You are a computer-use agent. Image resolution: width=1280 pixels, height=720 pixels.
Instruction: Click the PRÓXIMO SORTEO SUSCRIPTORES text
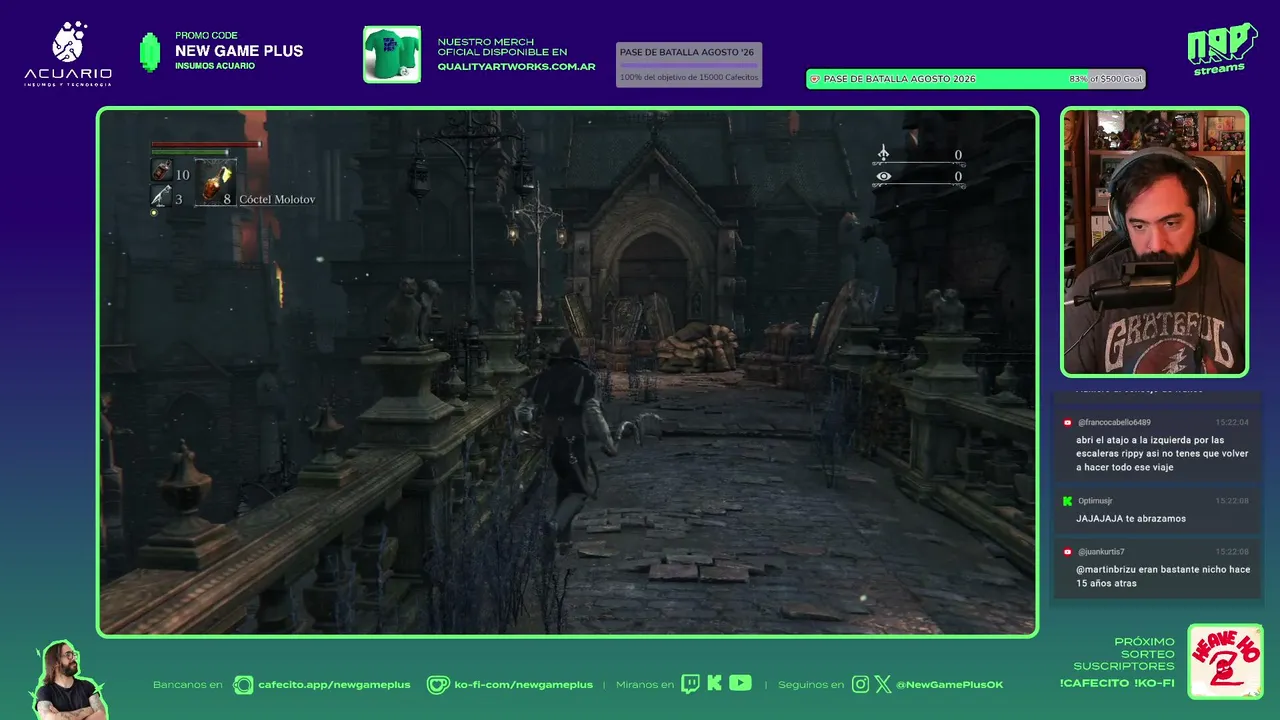pos(1124,654)
